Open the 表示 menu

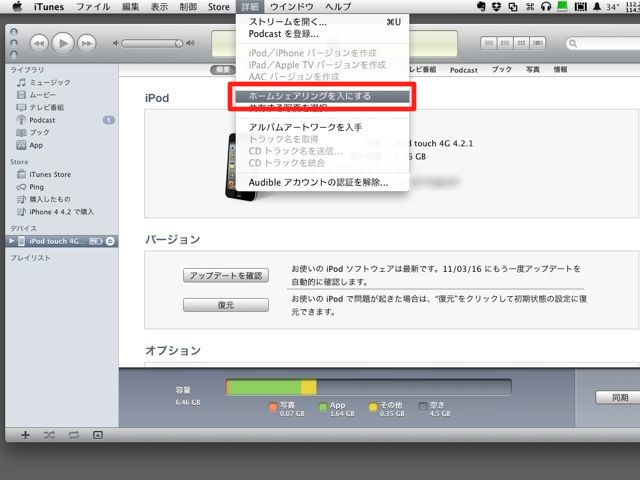click(159, 7)
